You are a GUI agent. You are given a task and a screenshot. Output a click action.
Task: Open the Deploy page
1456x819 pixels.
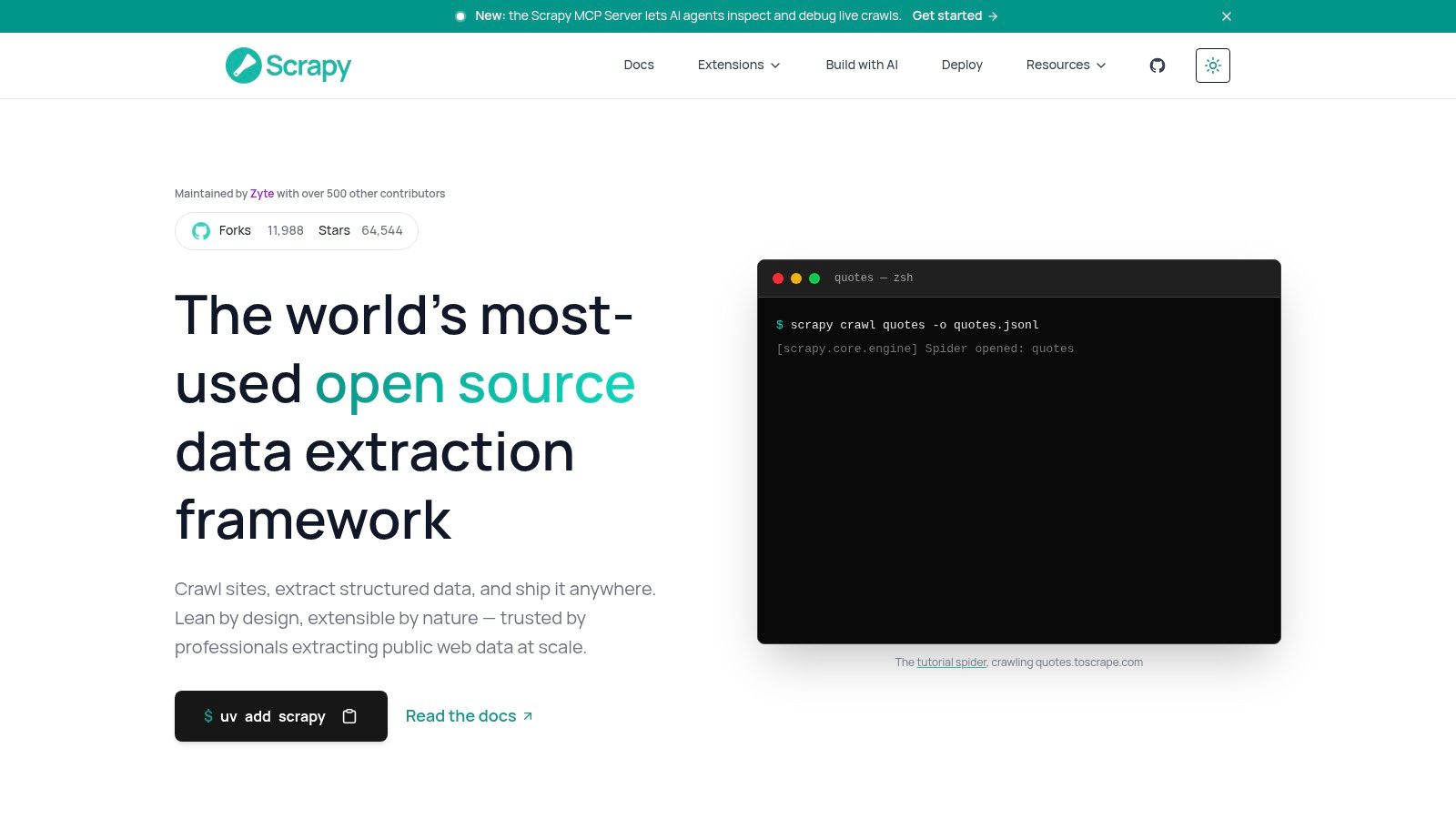click(x=962, y=66)
